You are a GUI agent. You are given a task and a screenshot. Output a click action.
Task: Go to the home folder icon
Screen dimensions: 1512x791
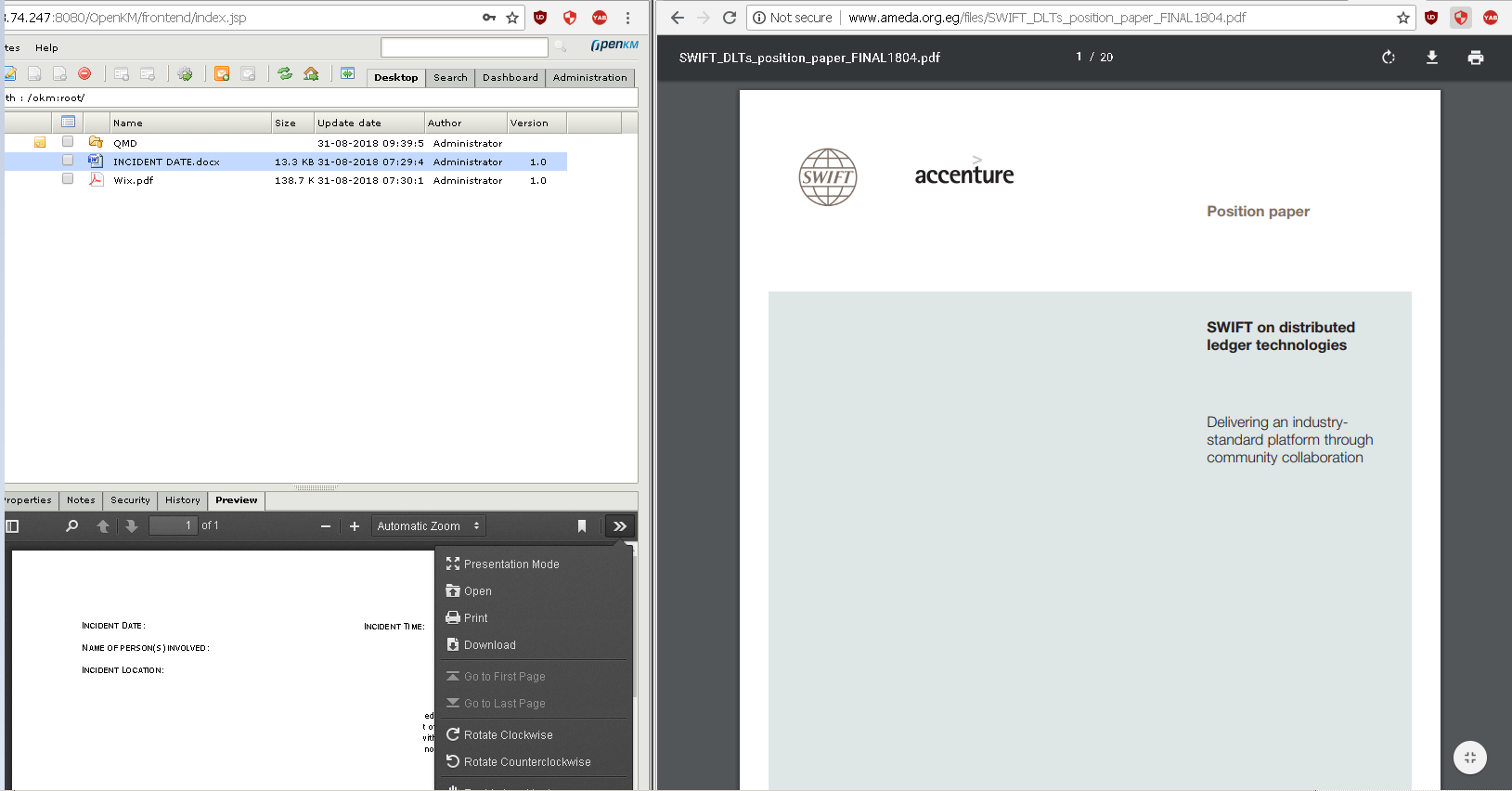point(311,73)
